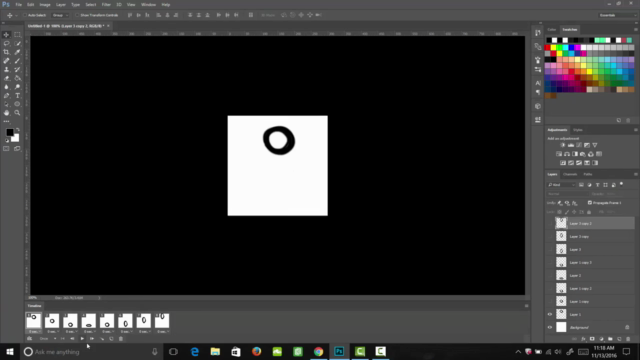Toggle Show Transform Controls checkbox
The height and width of the screenshot is (360, 640).
coord(77,15)
